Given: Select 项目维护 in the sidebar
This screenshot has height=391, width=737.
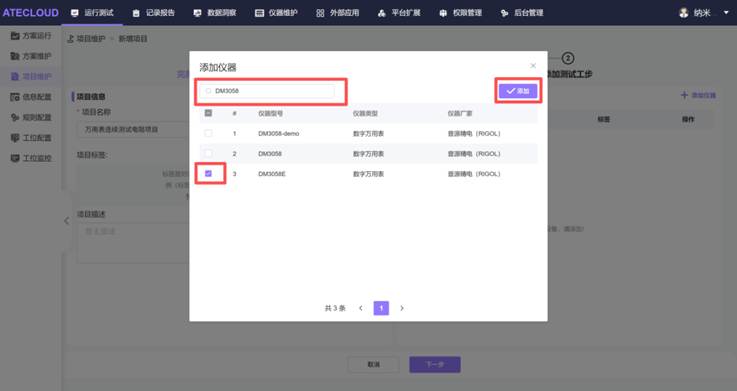Looking at the screenshot, I should (x=31, y=76).
